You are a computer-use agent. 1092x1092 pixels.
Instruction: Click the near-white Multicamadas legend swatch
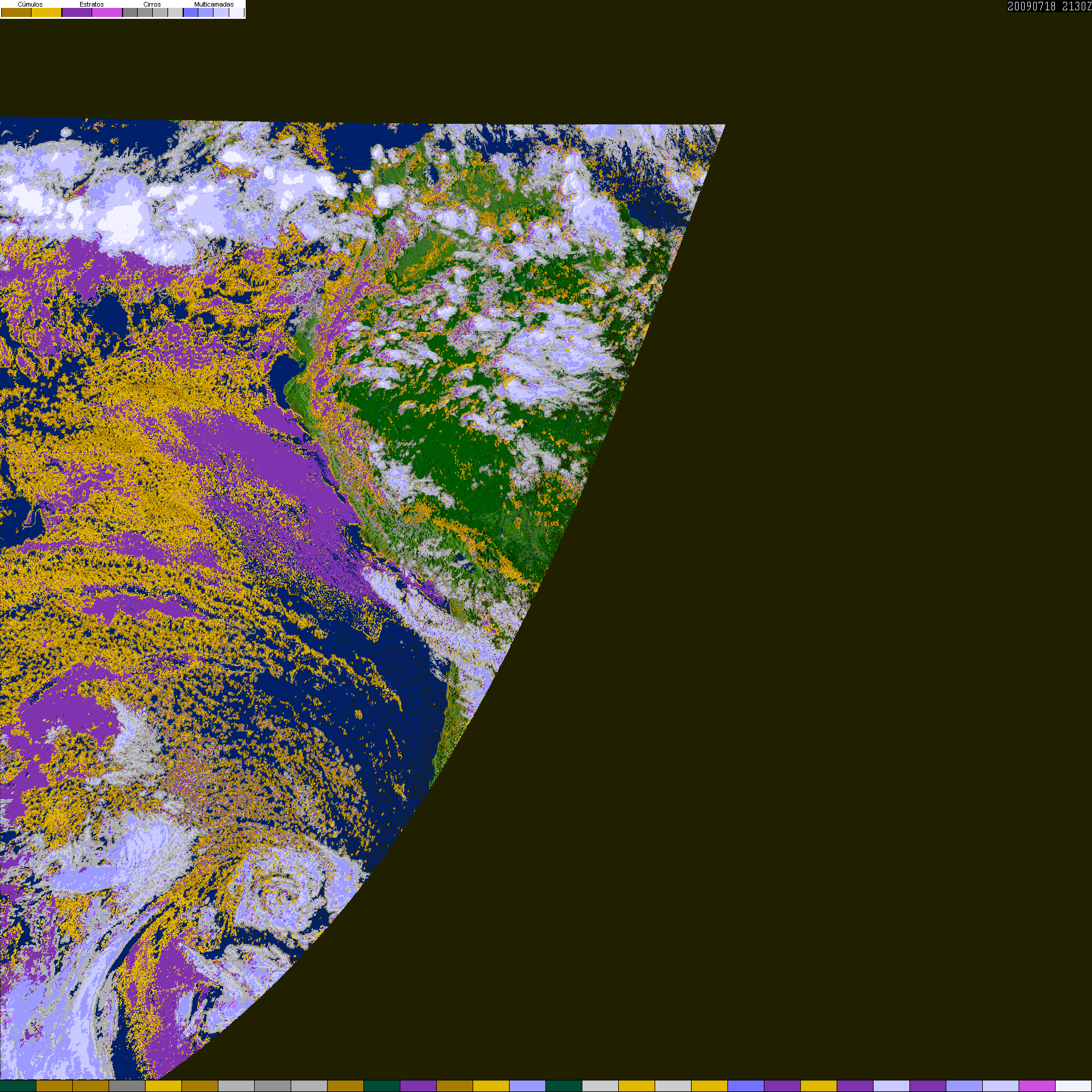(237, 12)
